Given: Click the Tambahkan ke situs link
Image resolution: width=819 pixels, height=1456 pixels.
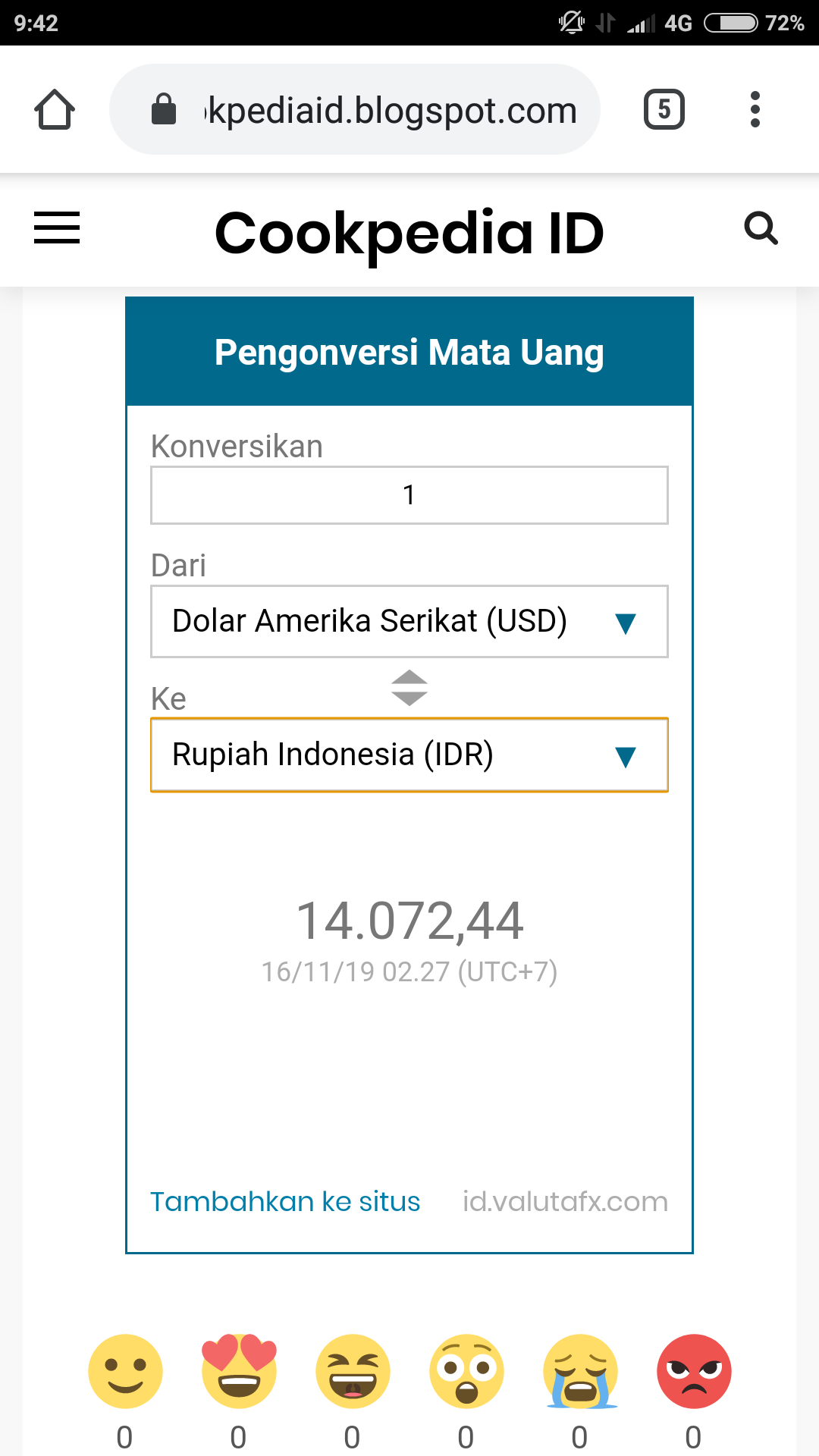Looking at the screenshot, I should pos(285,1202).
